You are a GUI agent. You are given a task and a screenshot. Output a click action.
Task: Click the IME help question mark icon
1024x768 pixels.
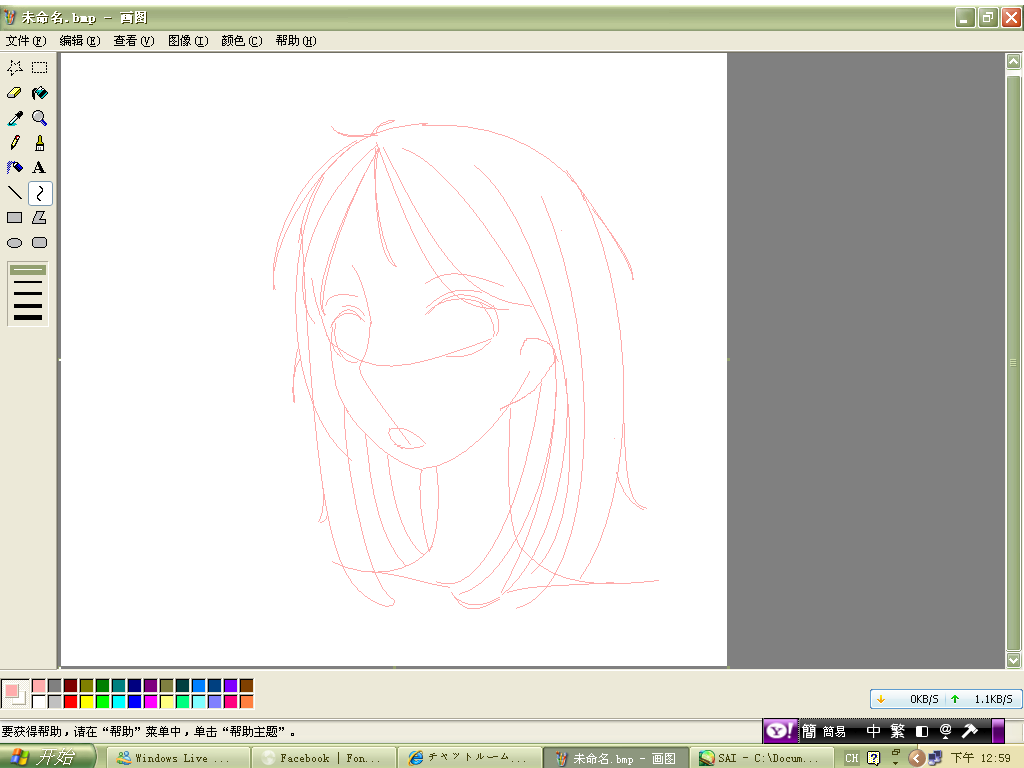tap(874, 758)
